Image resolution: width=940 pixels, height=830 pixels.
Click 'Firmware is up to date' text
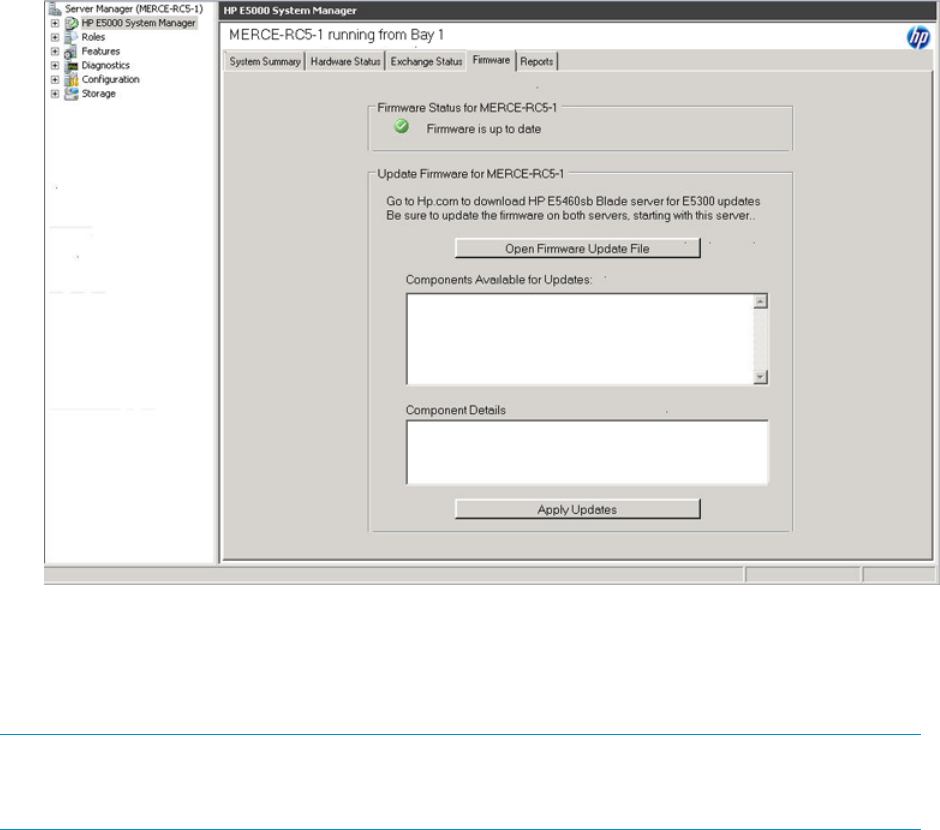(484, 129)
